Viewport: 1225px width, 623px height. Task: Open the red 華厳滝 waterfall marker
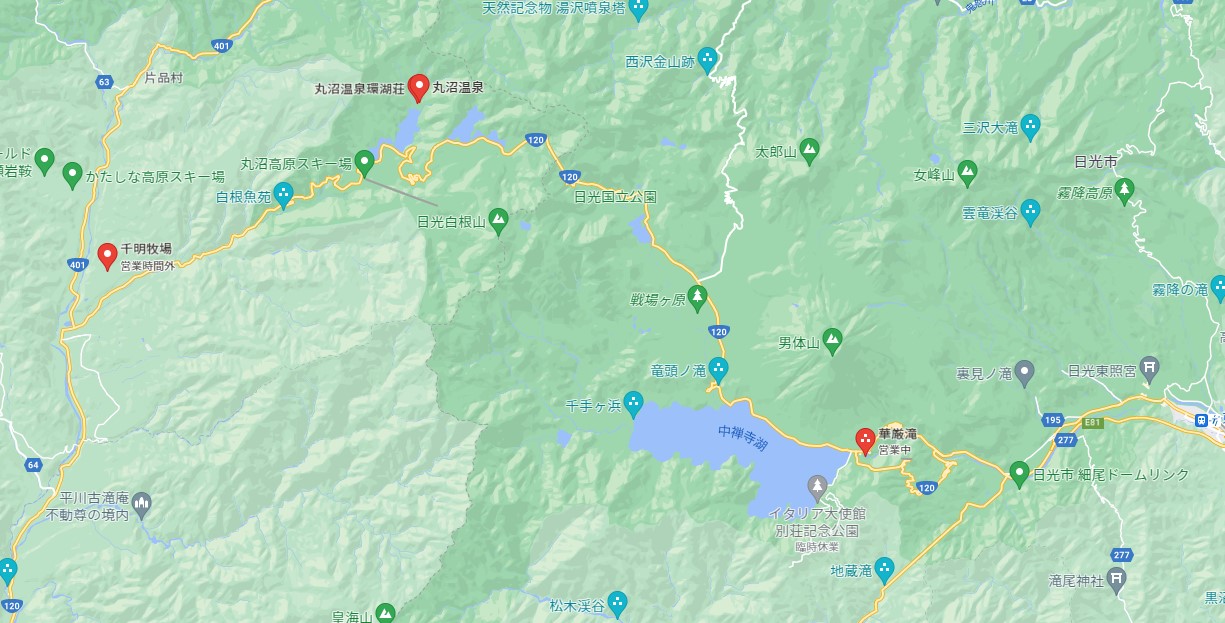(x=865, y=441)
